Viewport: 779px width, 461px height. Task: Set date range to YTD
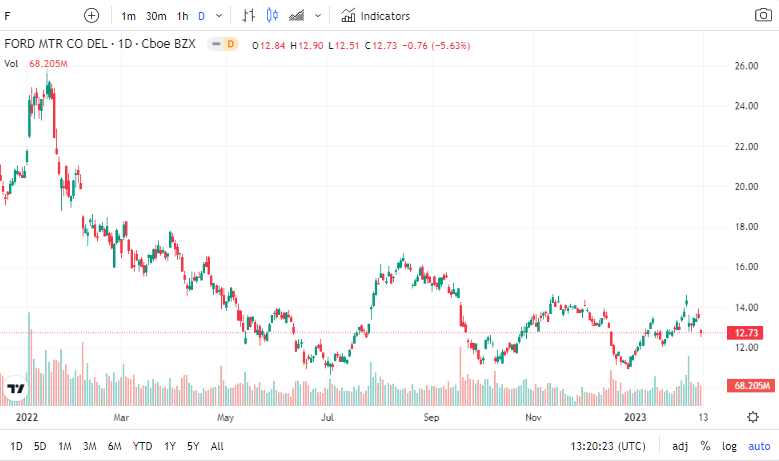142,446
